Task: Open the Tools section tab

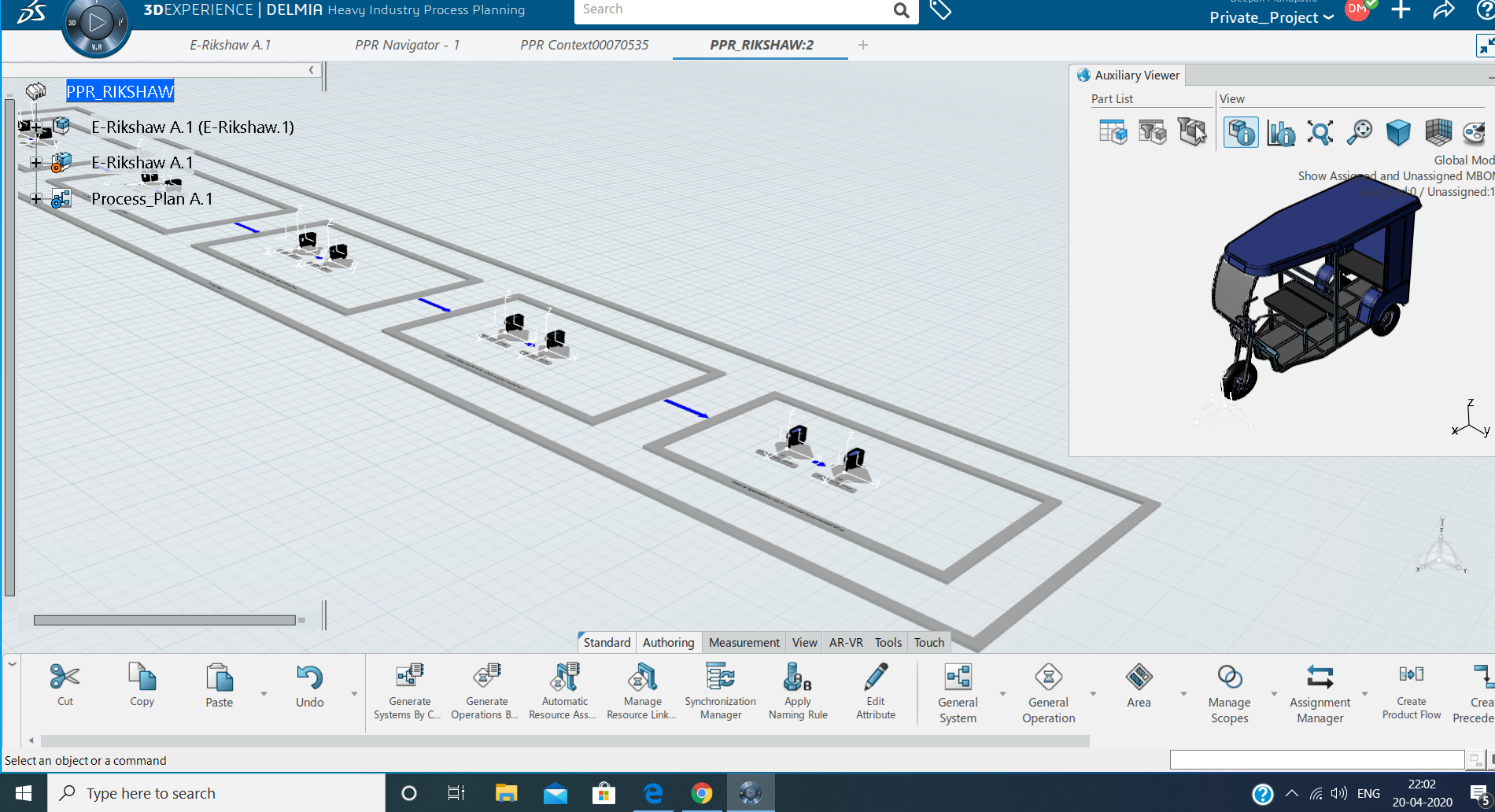Action: (x=888, y=642)
